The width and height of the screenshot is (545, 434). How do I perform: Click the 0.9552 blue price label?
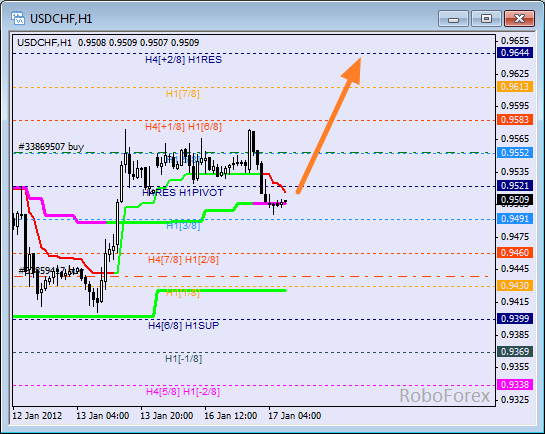point(515,153)
